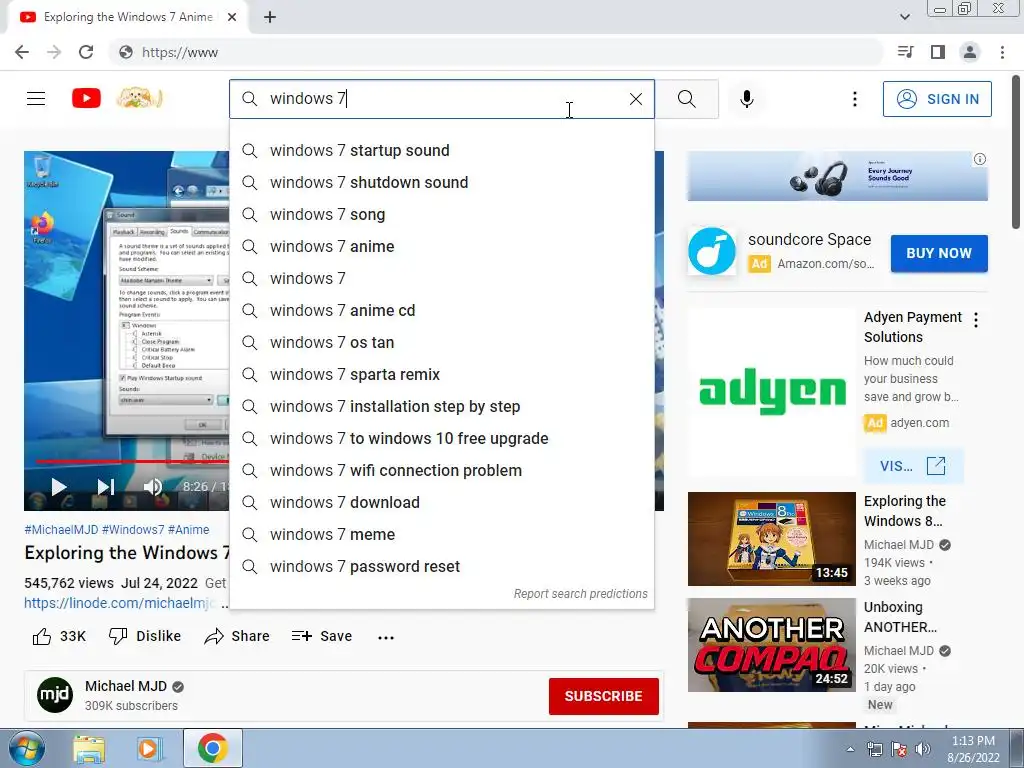Start voice search with microphone
This screenshot has width=1024, height=768.
[747, 99]
